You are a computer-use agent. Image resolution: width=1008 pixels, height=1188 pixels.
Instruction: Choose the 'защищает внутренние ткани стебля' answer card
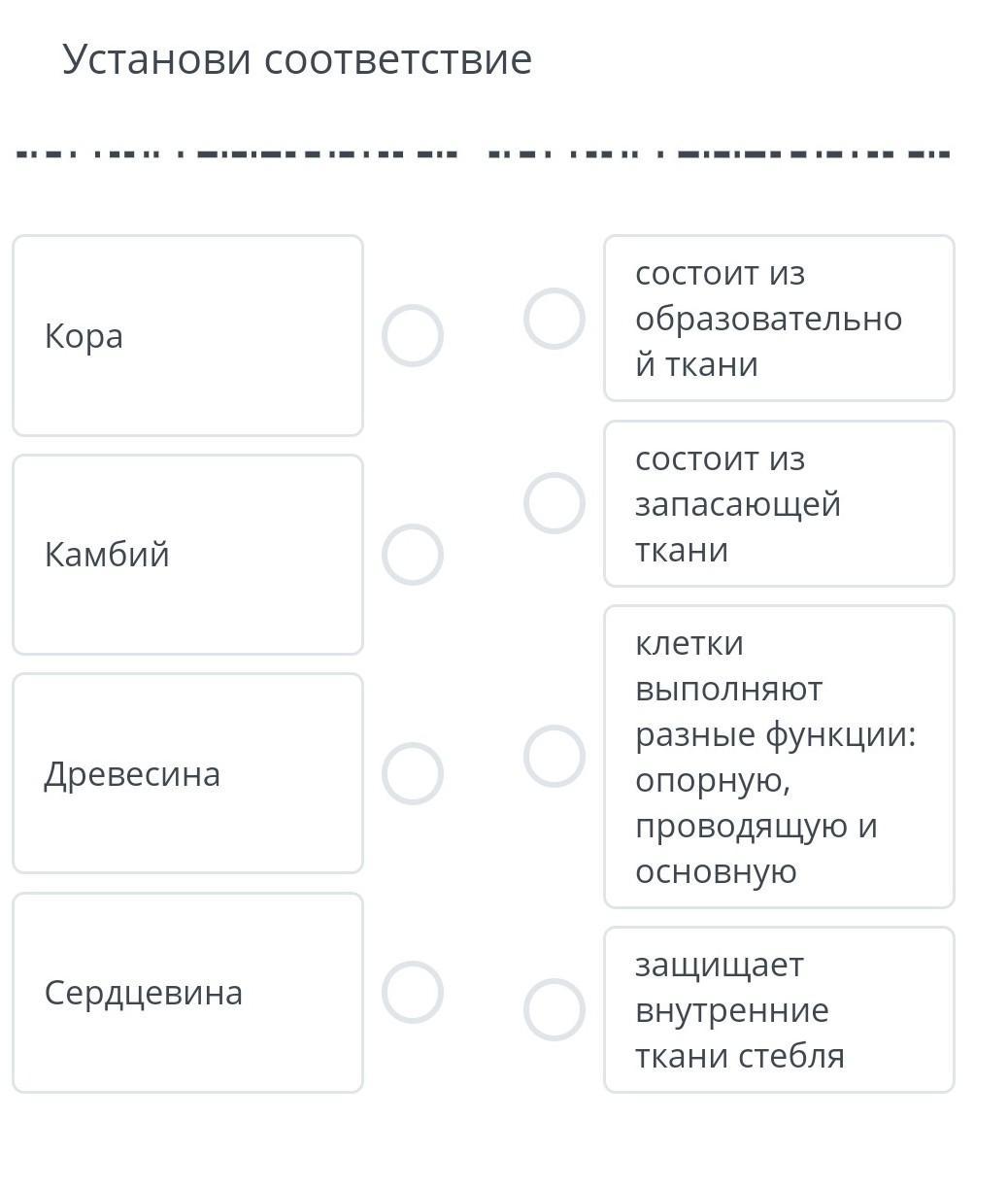[779, 1009]
